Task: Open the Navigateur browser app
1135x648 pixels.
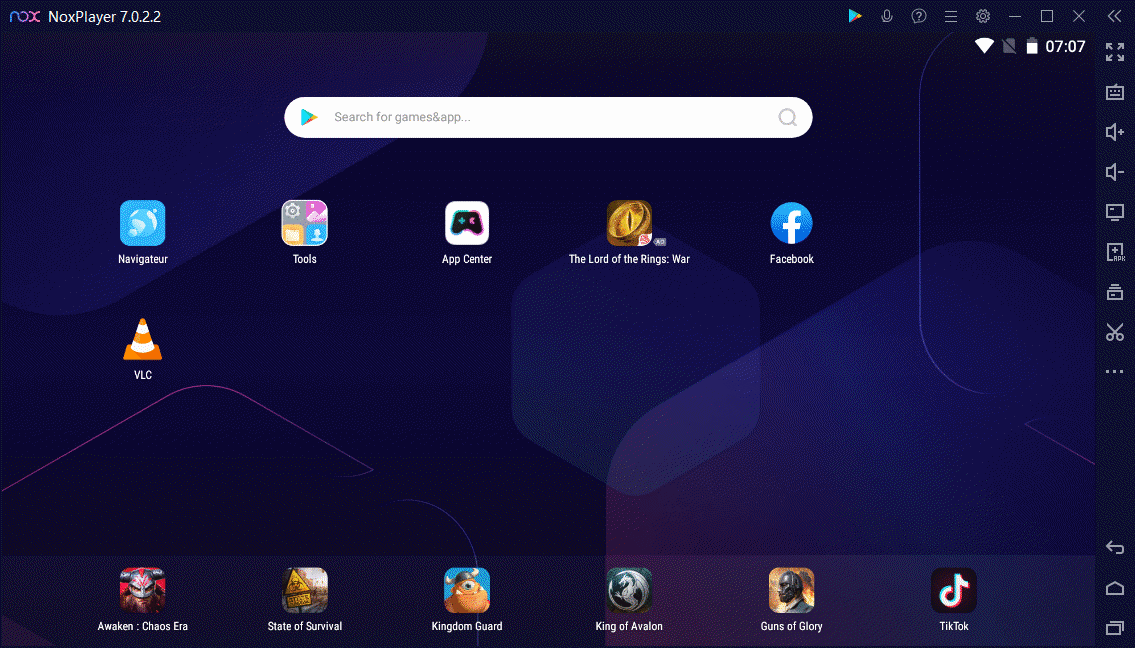Action: tap(143, 224)
